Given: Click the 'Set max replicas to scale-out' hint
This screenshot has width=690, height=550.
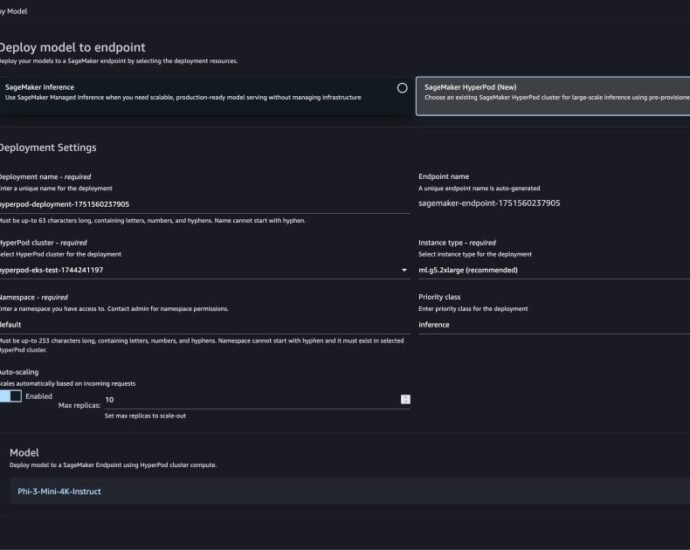Looking at the screenshot, I should 145,416.
